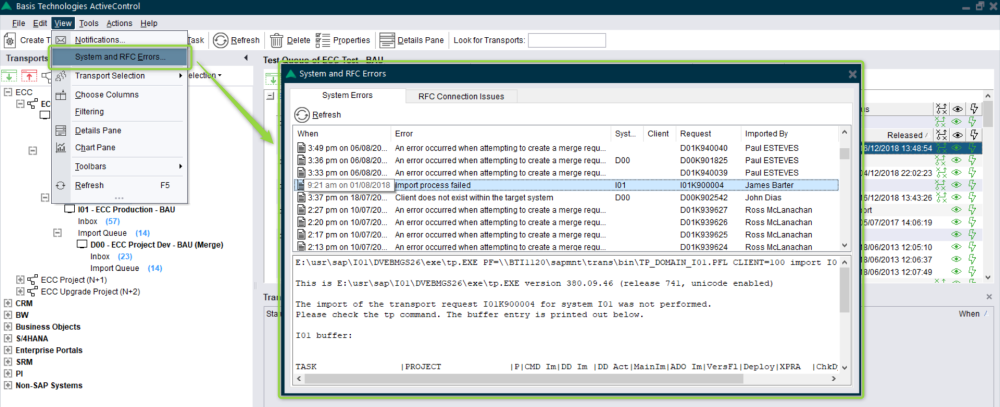This screenshot has height=407, width=1000.
Task: Toggle eye icon in row 04/12/2018 22:02:23
Action: [x=957, y=172]
